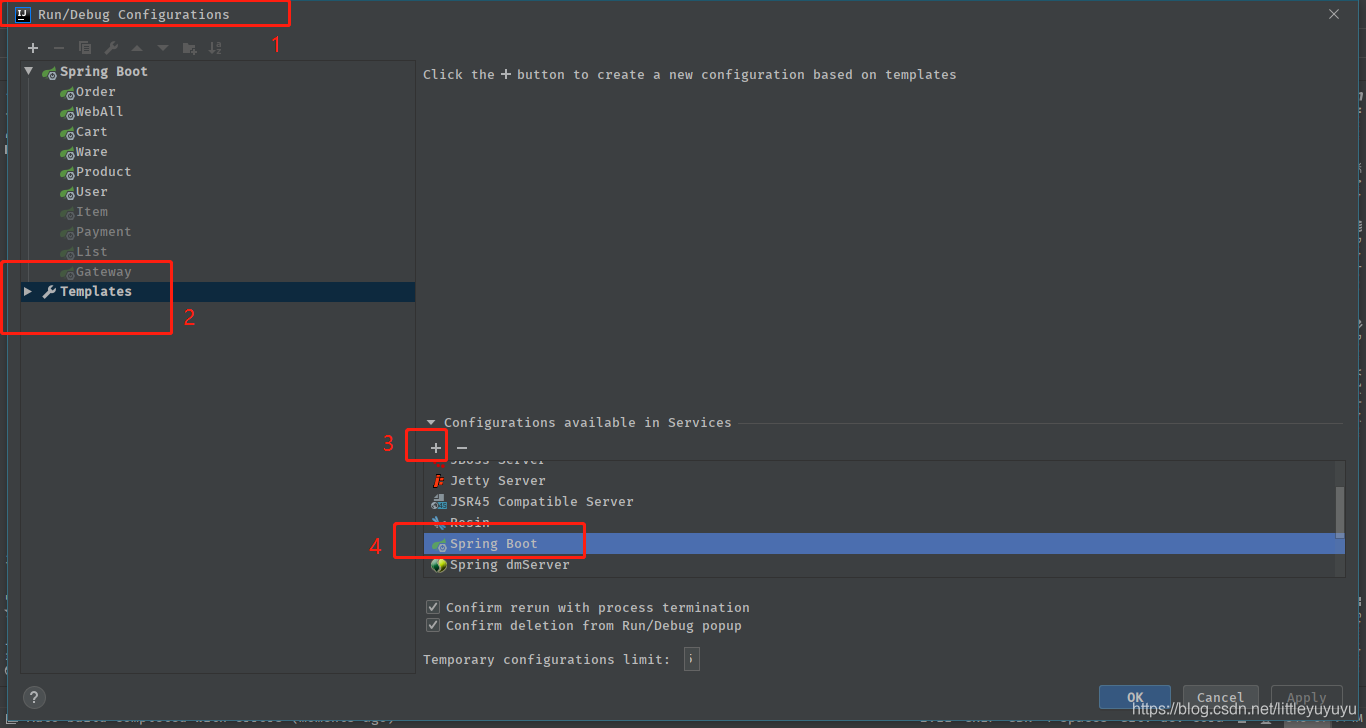Click the IntelliJ logo in title bar
The image size is (1366, 728).
pyautogui.click(x=23, y=14)
